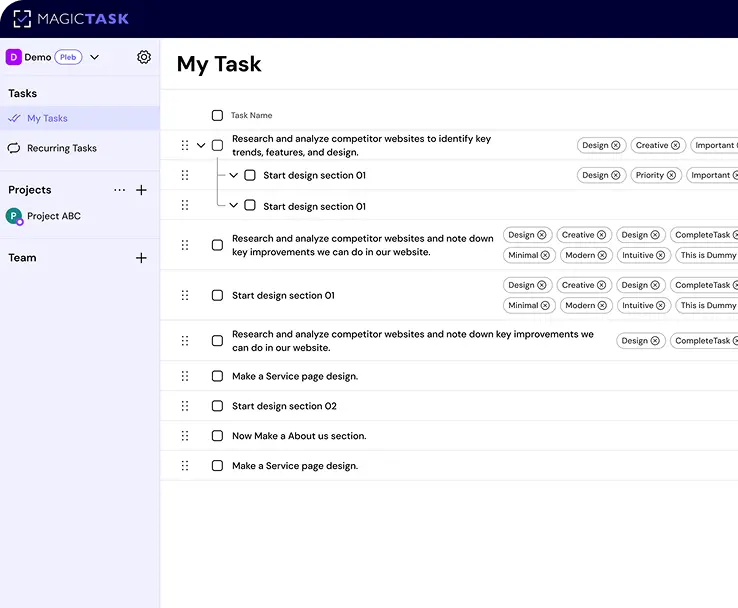This screenshot has height=608, width=738.
Task: Open settings via the gear icon
Action: (x=144, y=57)
